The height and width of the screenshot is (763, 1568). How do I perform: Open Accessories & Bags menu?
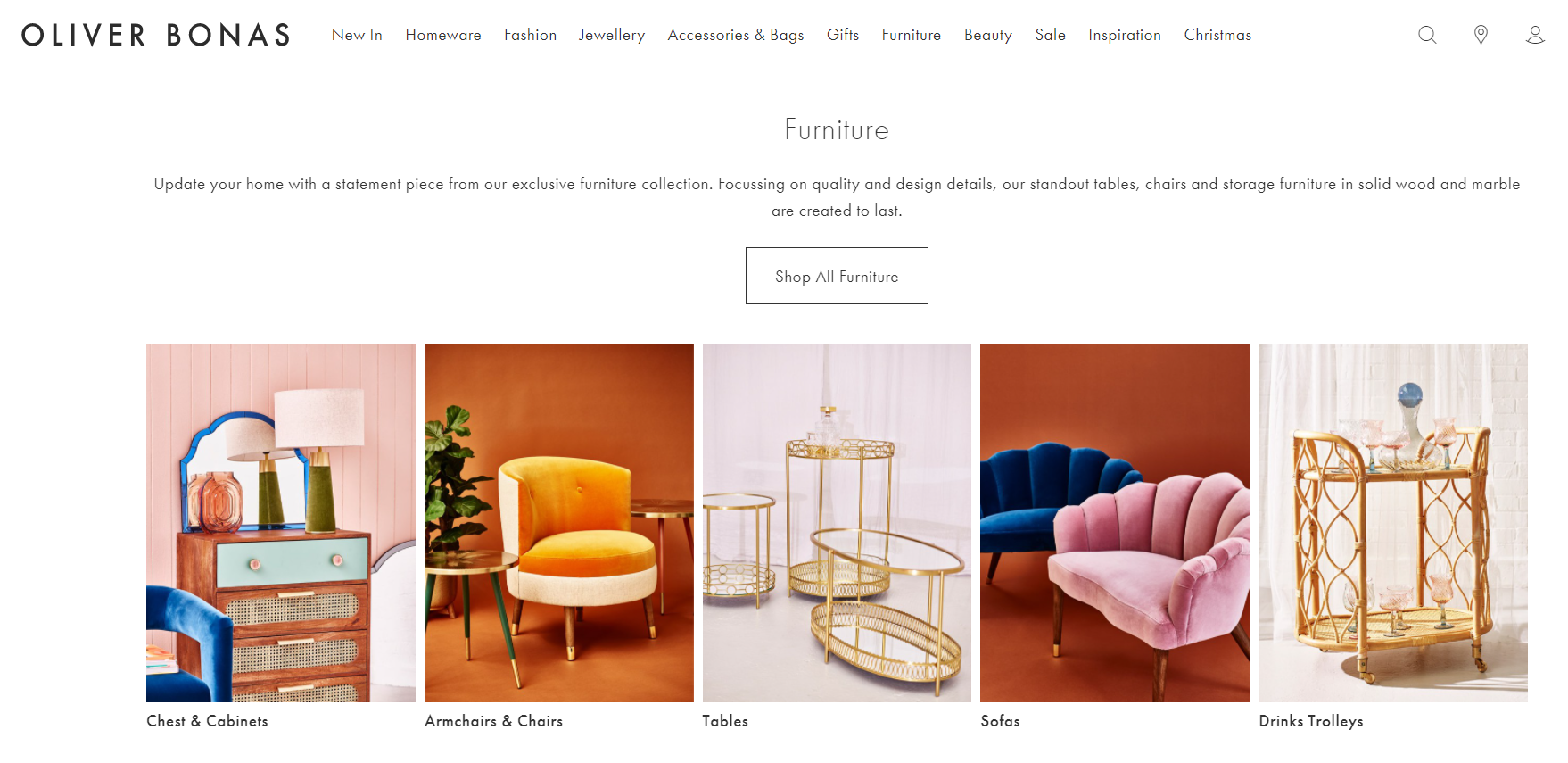coord(736,35)
